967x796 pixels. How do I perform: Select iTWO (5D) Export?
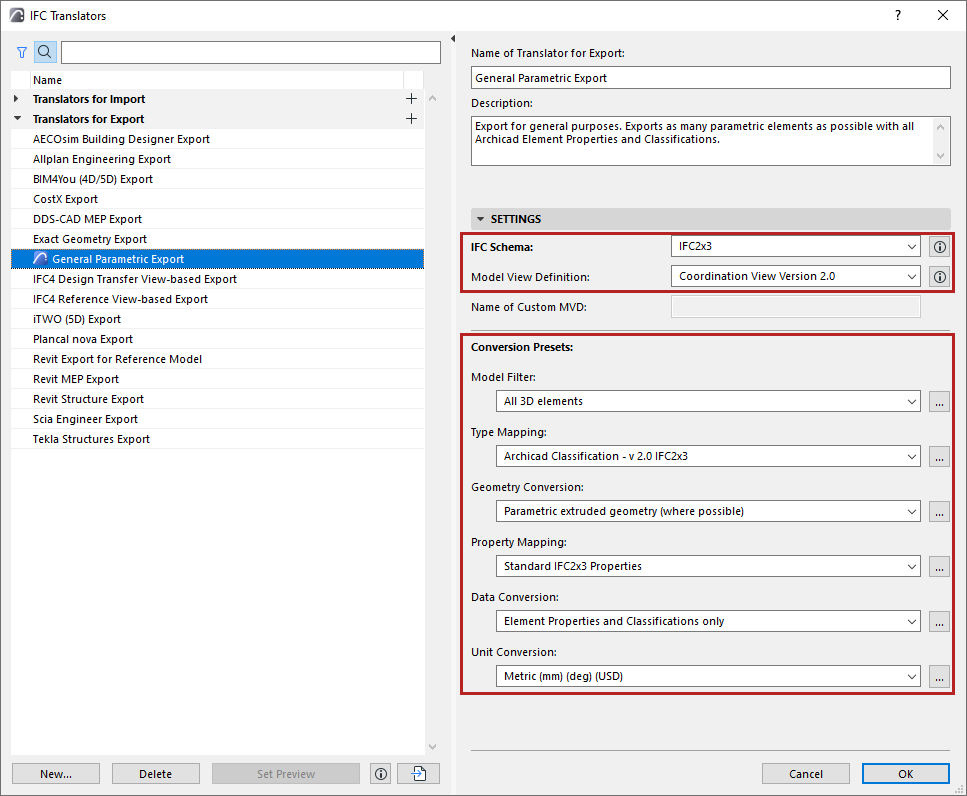coord(217,319)
